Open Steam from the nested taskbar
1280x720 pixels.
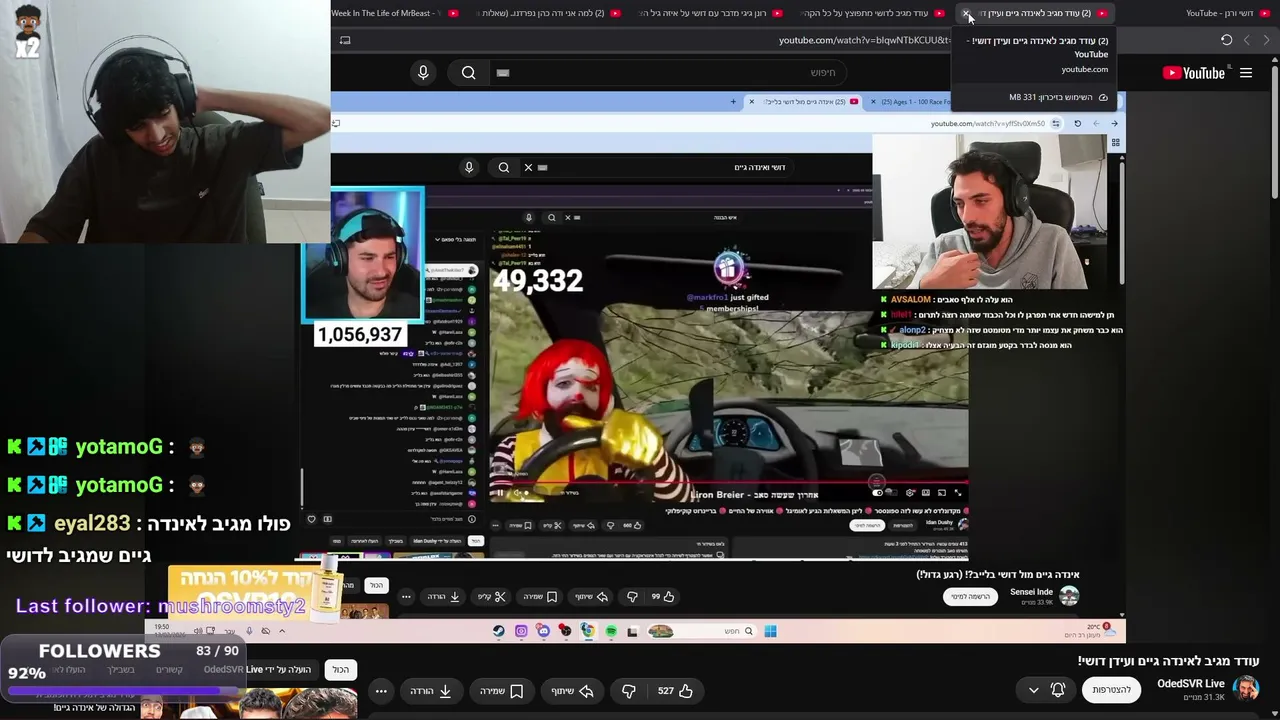499,631
